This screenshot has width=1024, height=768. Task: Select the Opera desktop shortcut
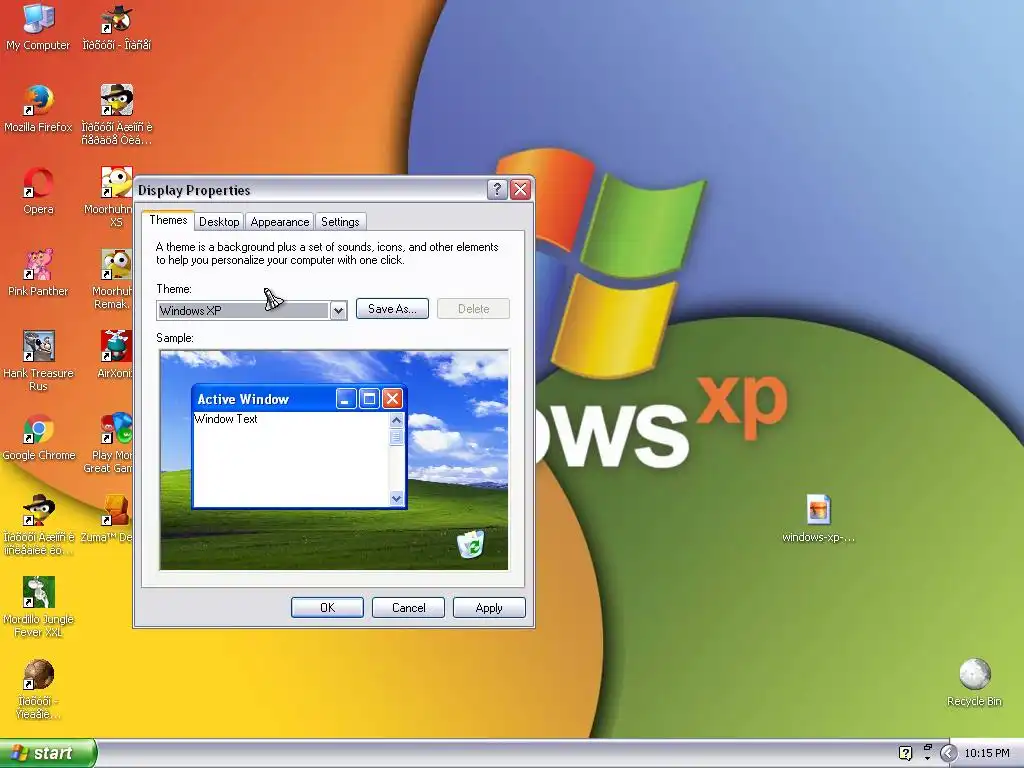[x=38, y=191]
